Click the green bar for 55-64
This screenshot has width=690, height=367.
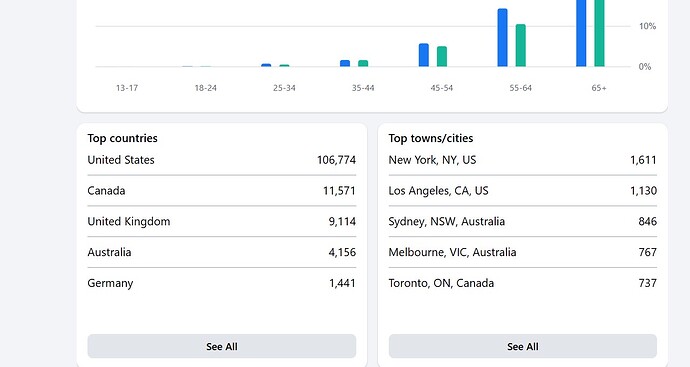[521, 45]
